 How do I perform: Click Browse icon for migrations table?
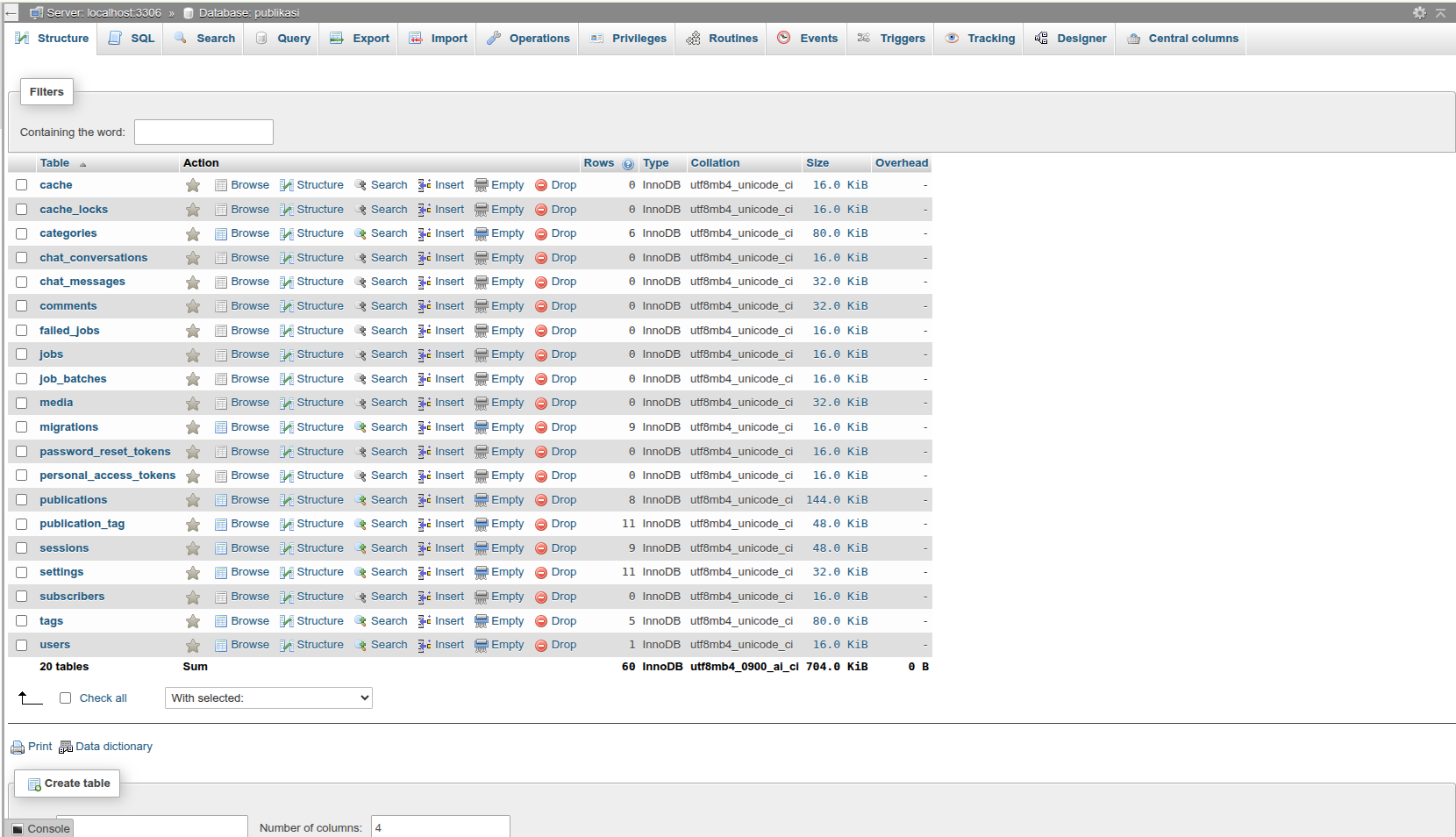click(221, 427)
